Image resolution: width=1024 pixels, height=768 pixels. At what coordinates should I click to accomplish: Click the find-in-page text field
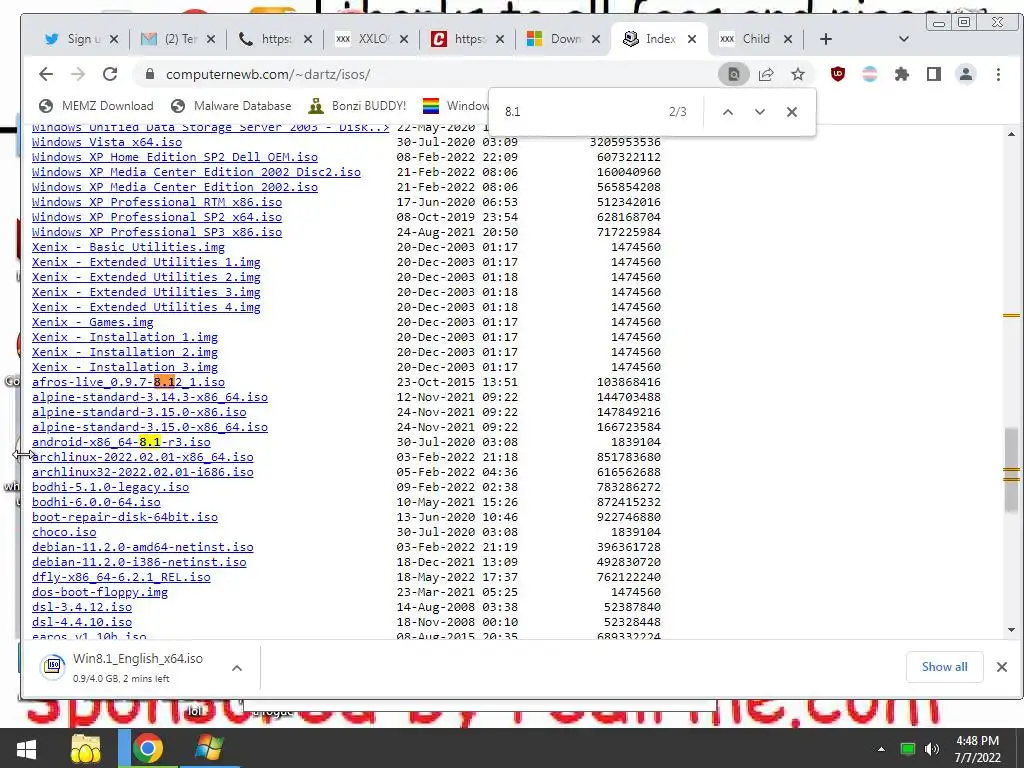[x=581, y=112]
